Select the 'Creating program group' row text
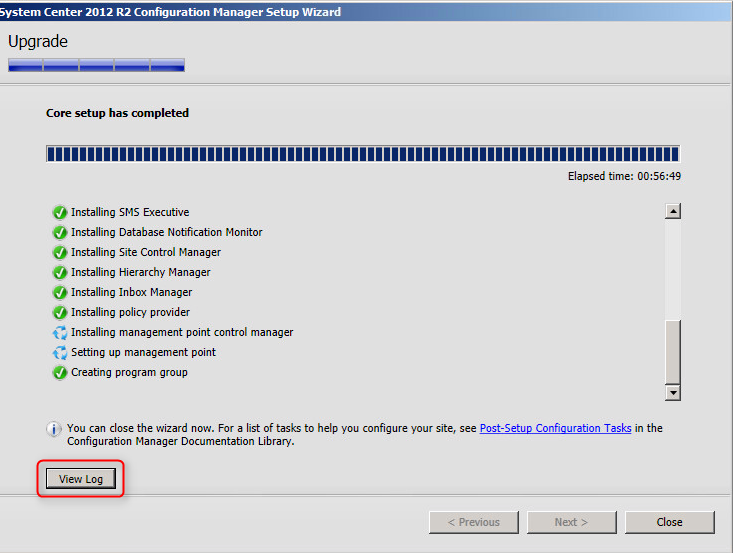Viewport: 733px width, 553px height. [129, 372]
